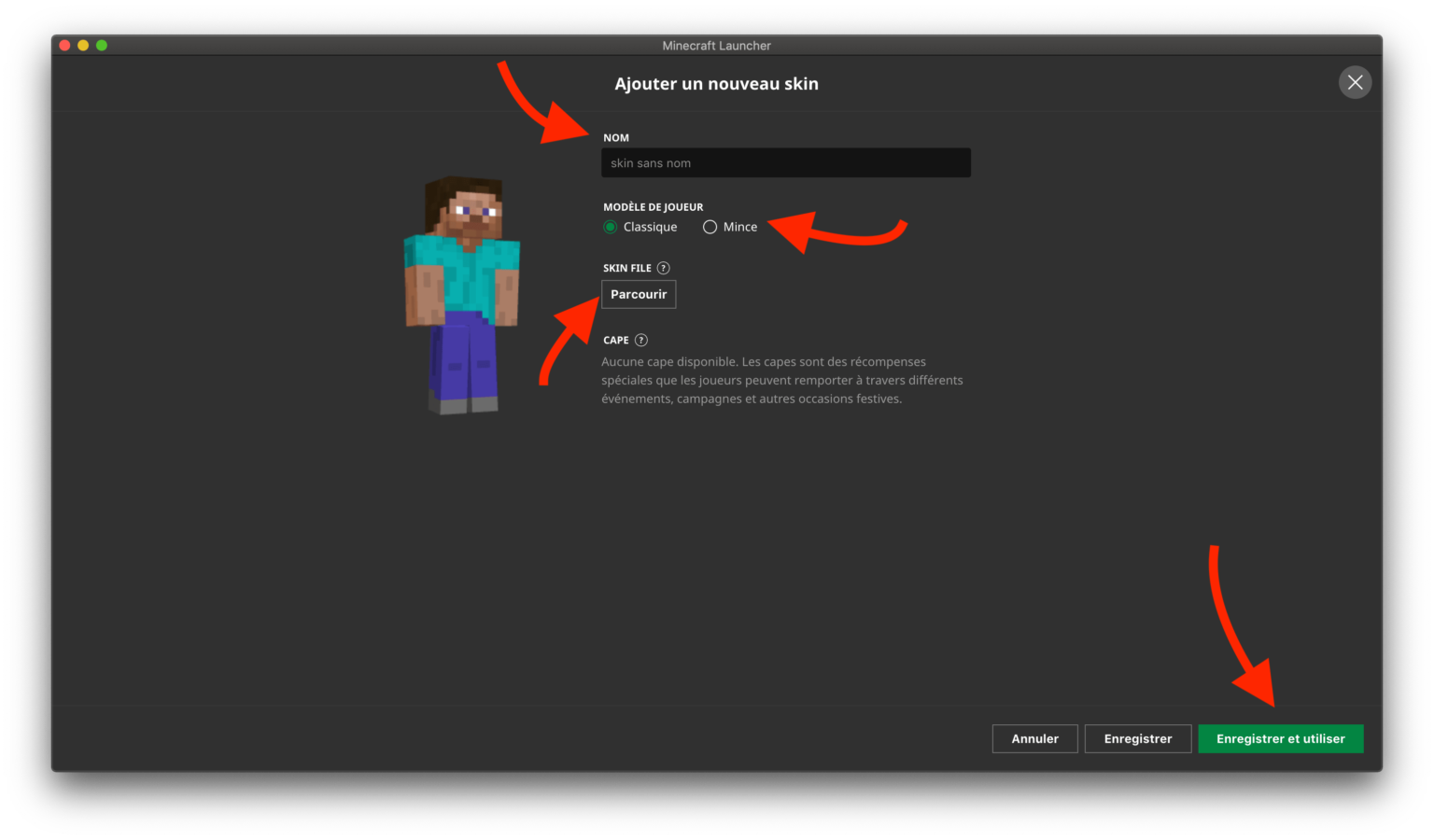Click Enregistrer et utiliser
The image size is (1434, 840).
click(x=1280, y=738)
